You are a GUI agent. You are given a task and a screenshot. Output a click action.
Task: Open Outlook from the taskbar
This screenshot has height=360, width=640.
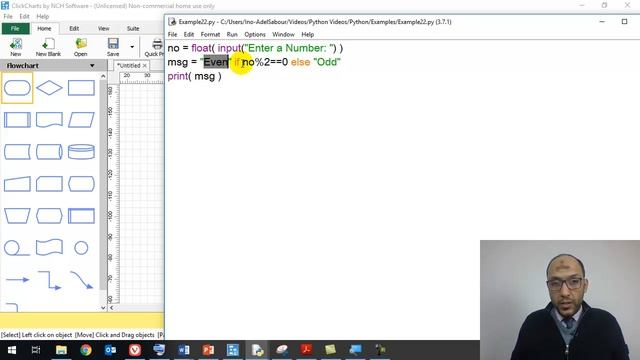(110, 350)
